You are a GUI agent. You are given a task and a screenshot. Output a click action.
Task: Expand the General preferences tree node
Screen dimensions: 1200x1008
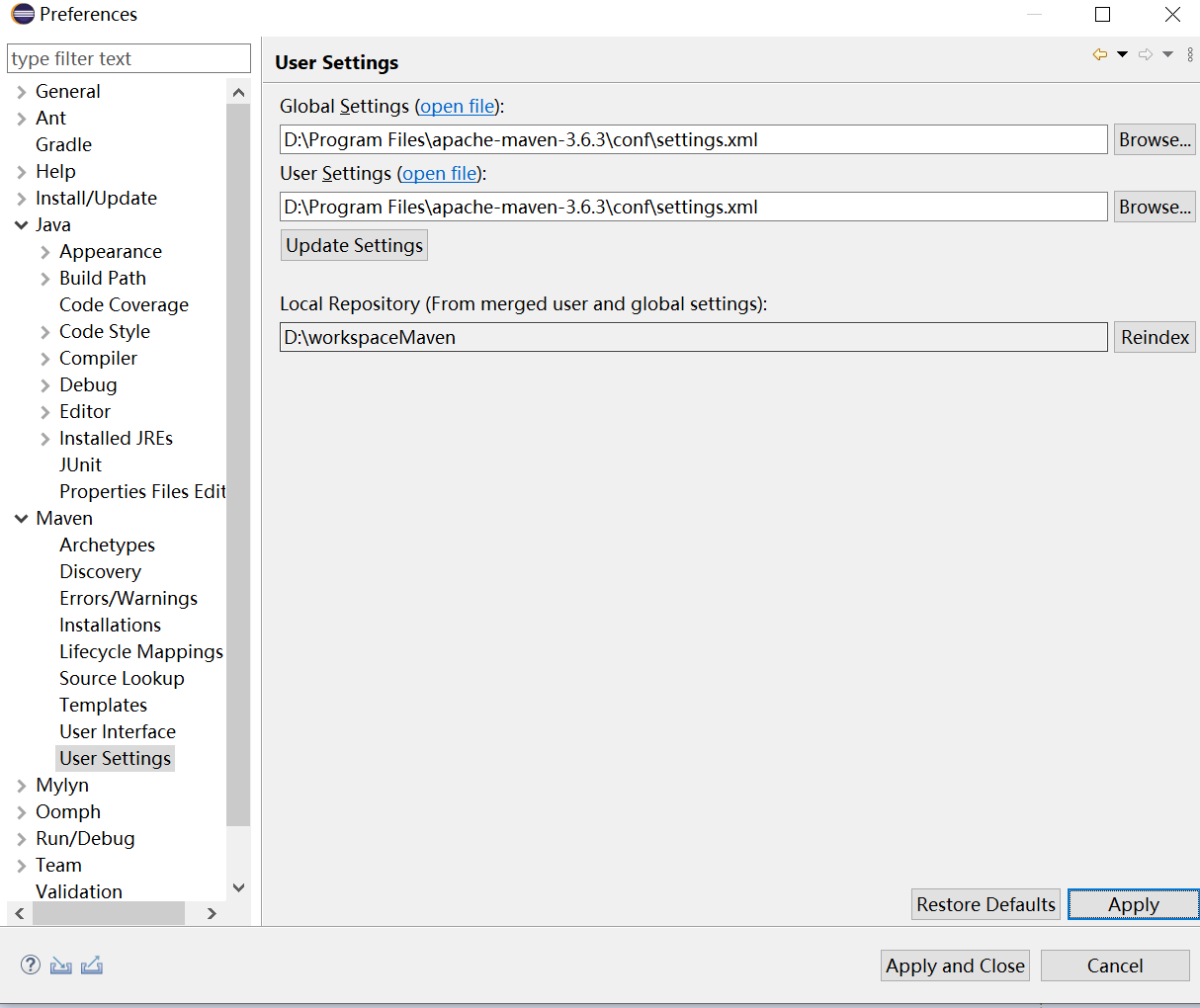(x=21, y=91)
